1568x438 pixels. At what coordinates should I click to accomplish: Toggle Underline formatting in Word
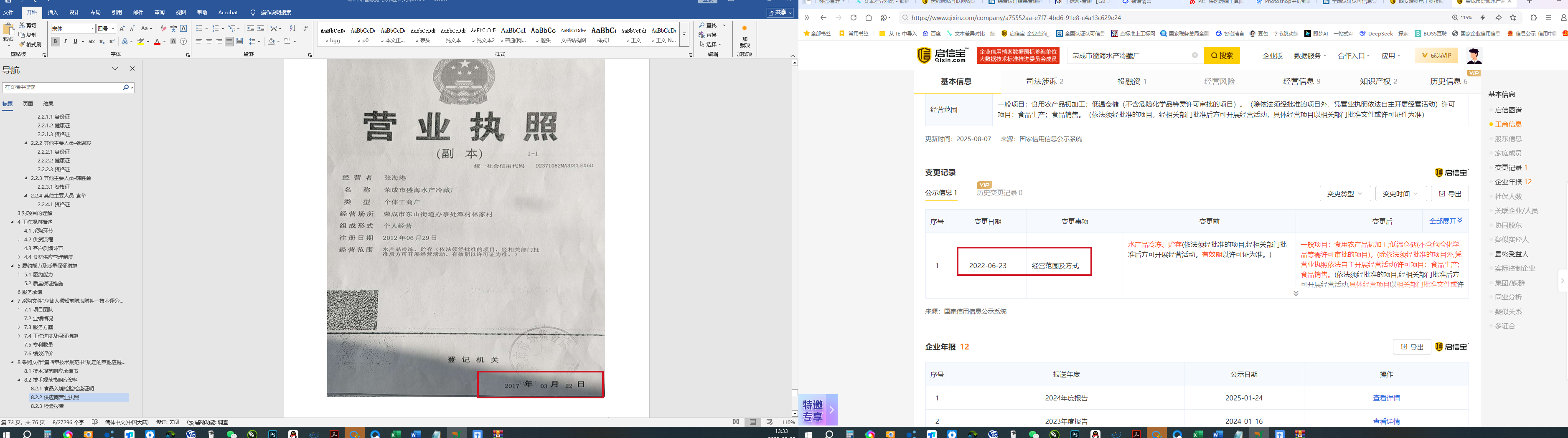pyautogui.click(x=75, y=41)
